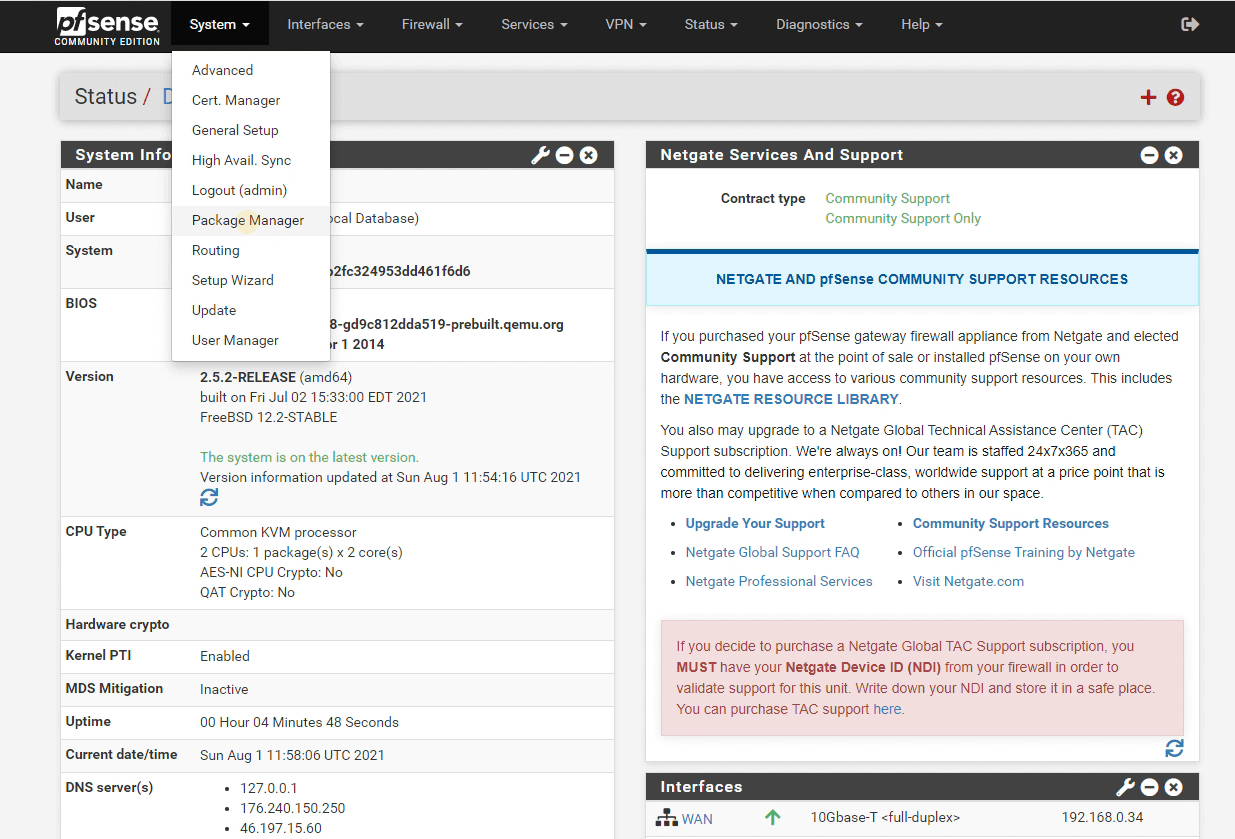Click Community Support Resources link
Image resolution: width=1235 pixels, height=839 pixels.
pos(1011,523)
